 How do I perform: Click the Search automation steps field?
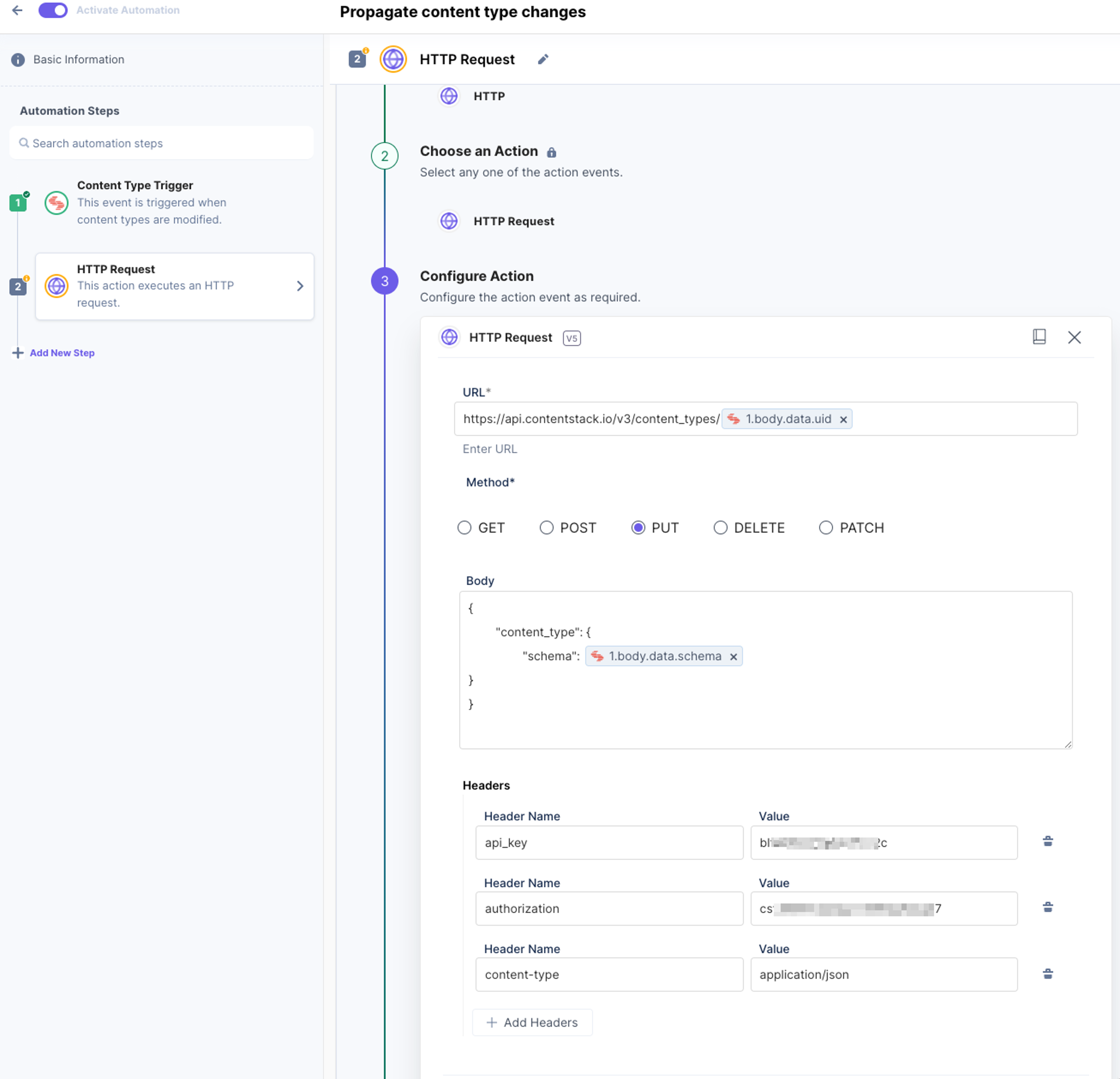162,143
